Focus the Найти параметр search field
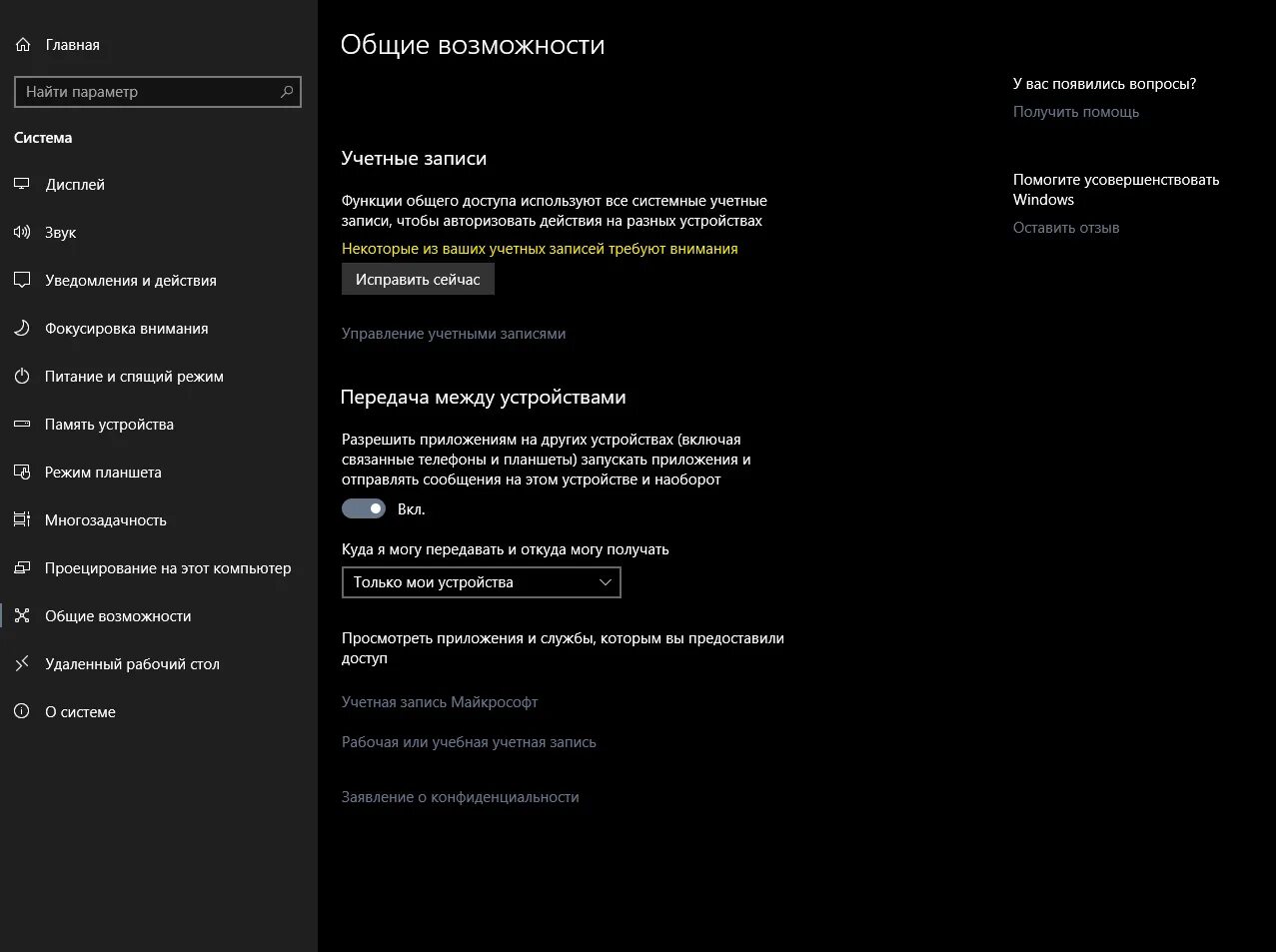The height and width of the screenshot is (952, 1276). coord(158,92)
